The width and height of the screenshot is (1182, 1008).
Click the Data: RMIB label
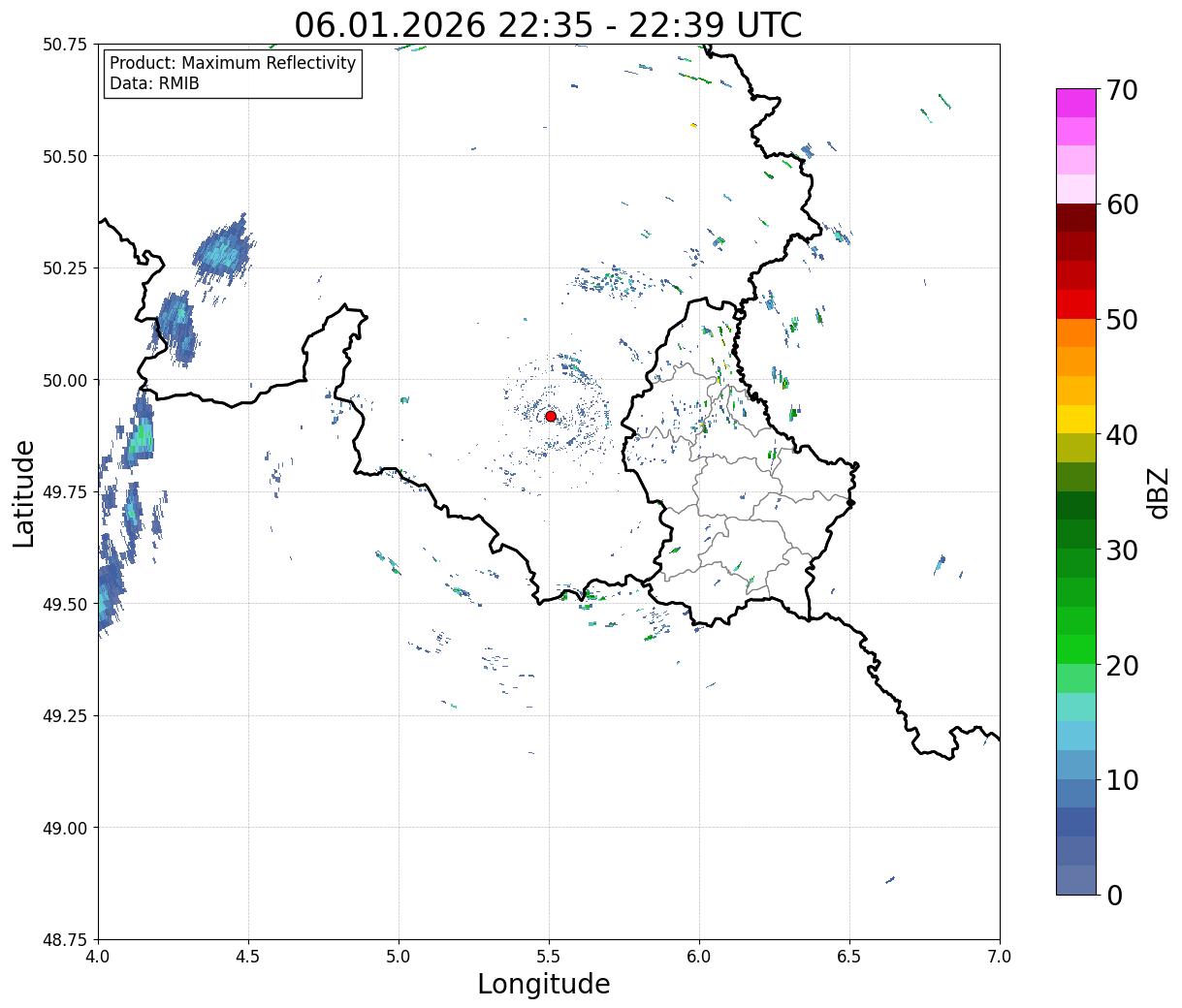(154, 83)
